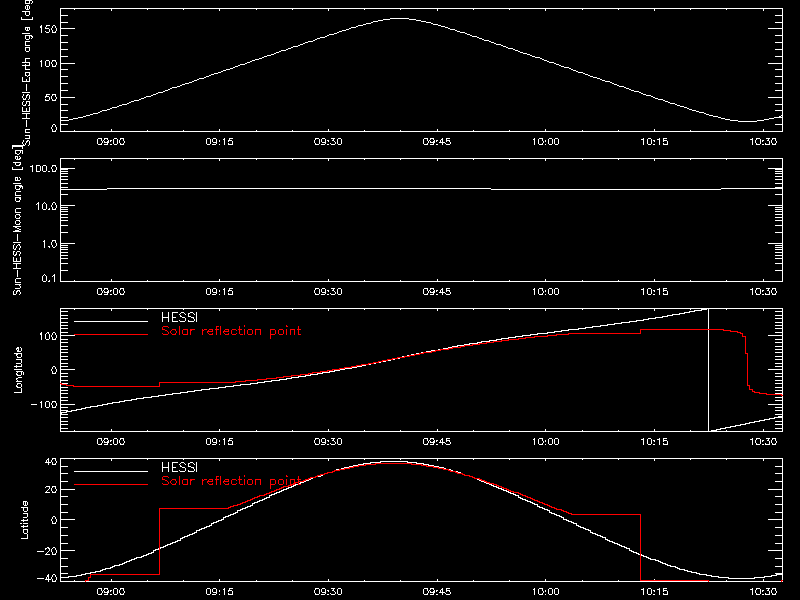Click the 20 tick on Latitude axis

51,490
